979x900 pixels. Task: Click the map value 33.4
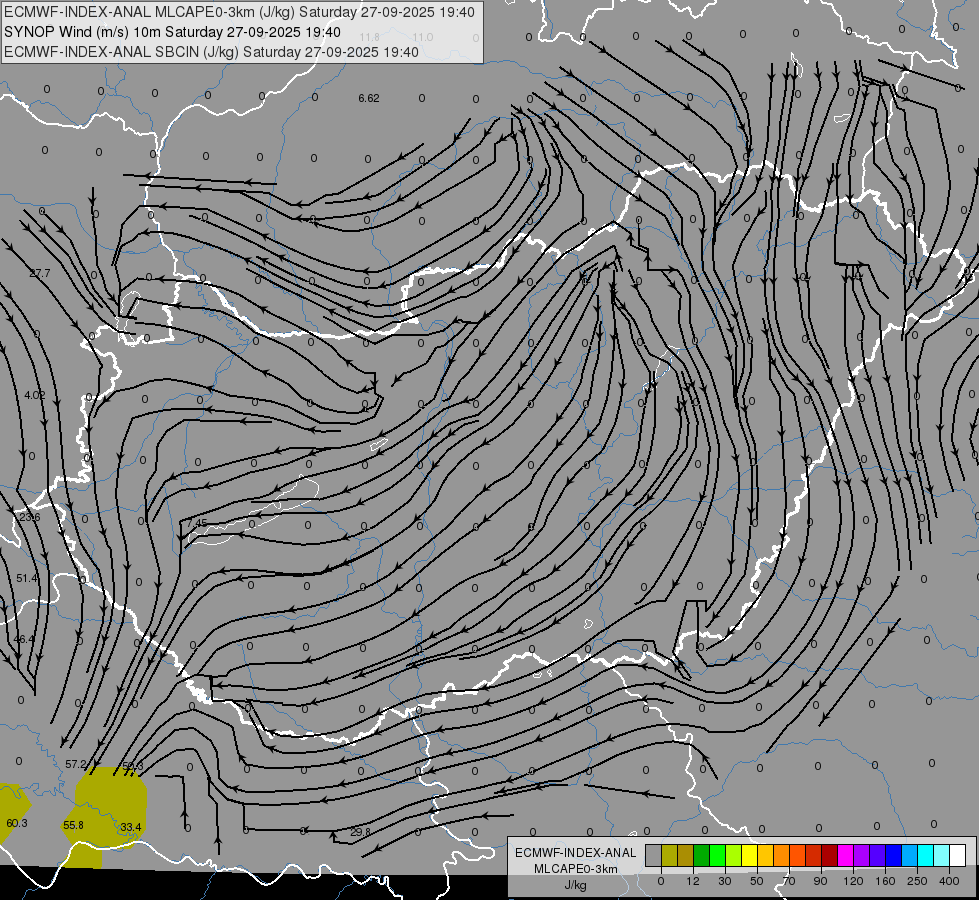coord(131,827)
